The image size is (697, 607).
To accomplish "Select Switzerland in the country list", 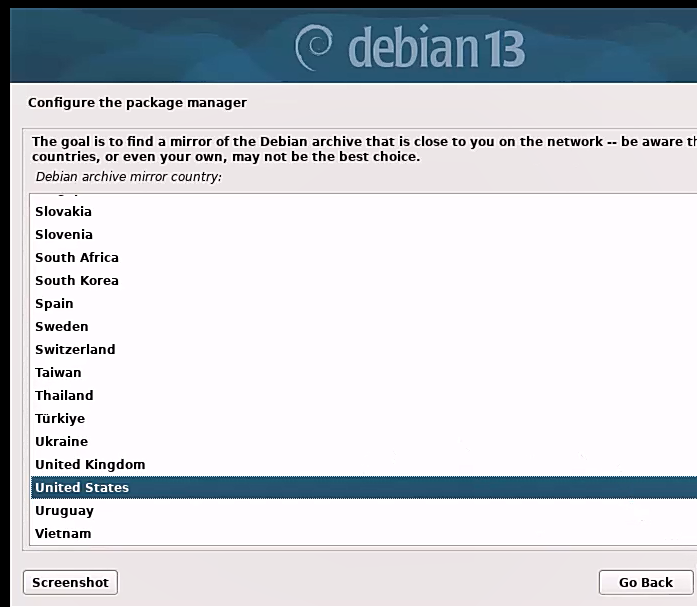I will click(x=75, y=349).
